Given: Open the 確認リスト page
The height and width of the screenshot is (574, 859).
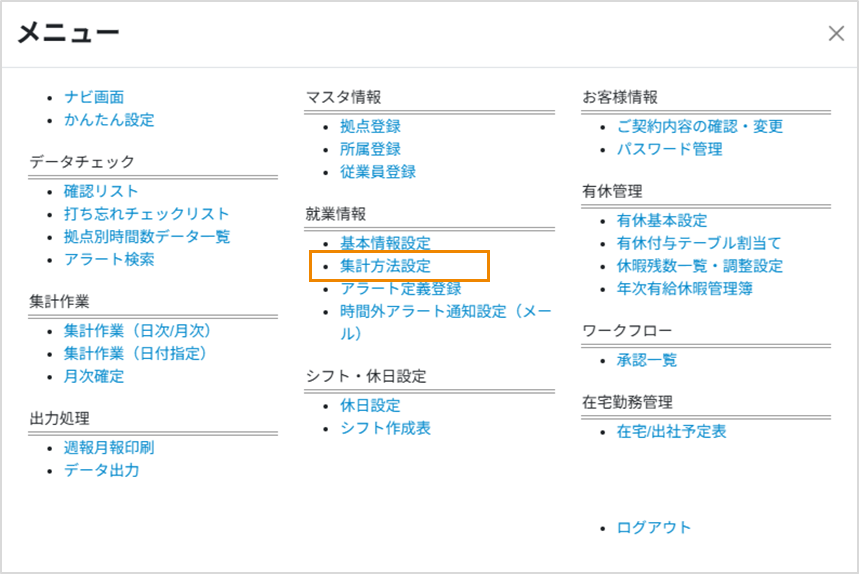Looking at the screenshot, I should (101, 191).
